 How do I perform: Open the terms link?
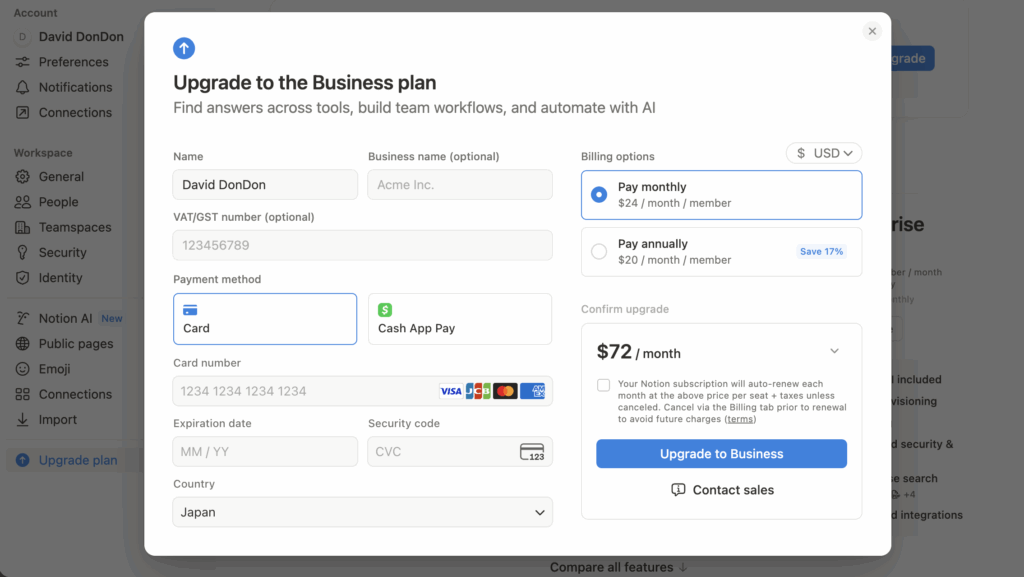740,419
